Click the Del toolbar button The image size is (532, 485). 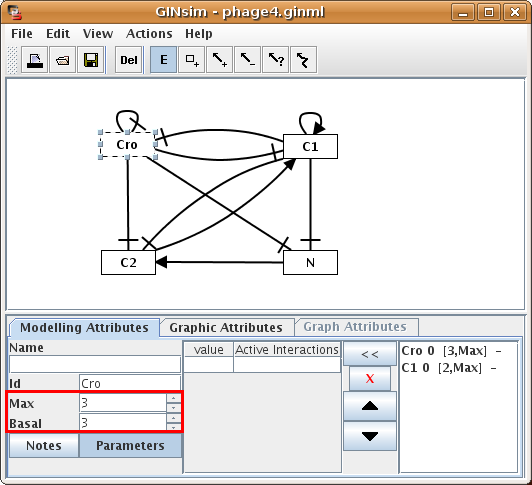tap(129, 60)
